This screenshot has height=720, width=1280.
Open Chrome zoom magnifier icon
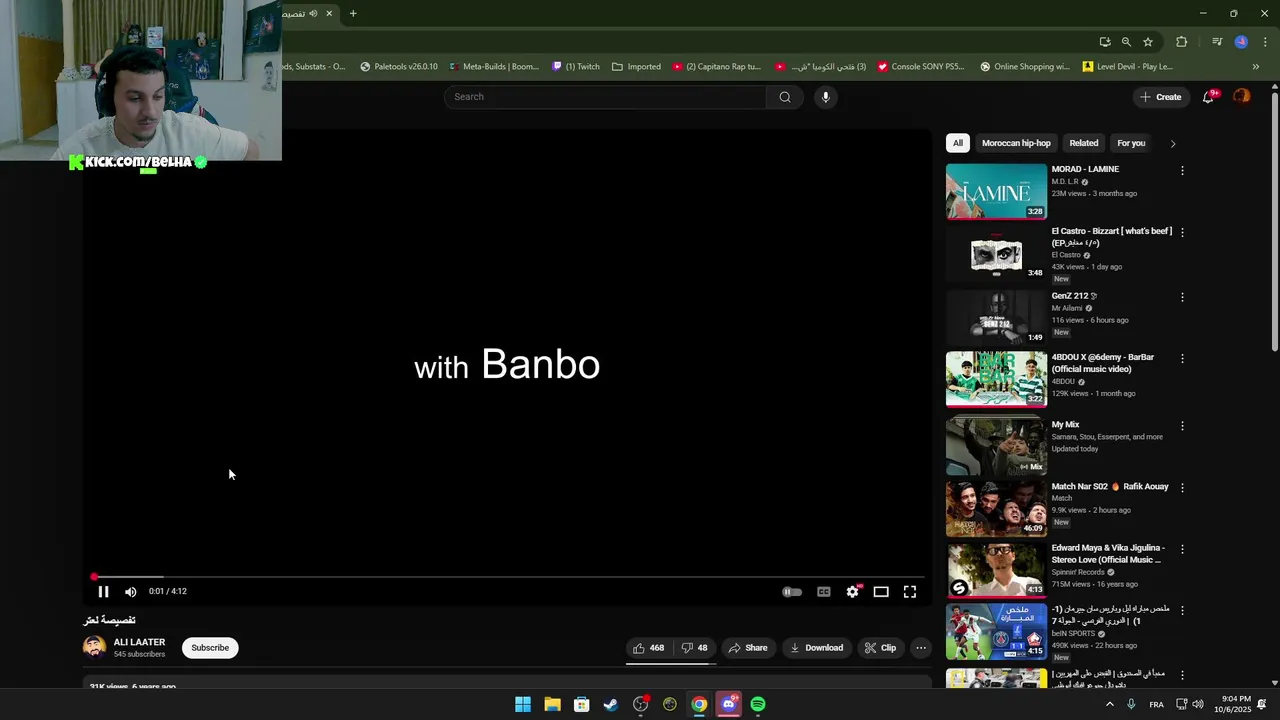pyautogui.click(x=1126, y=42)
